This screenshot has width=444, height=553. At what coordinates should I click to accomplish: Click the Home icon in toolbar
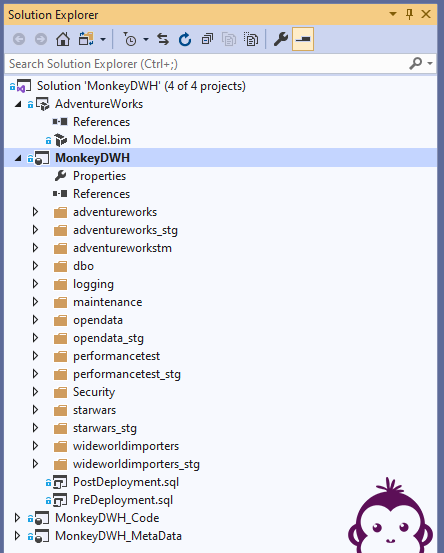tap(63, 39)
